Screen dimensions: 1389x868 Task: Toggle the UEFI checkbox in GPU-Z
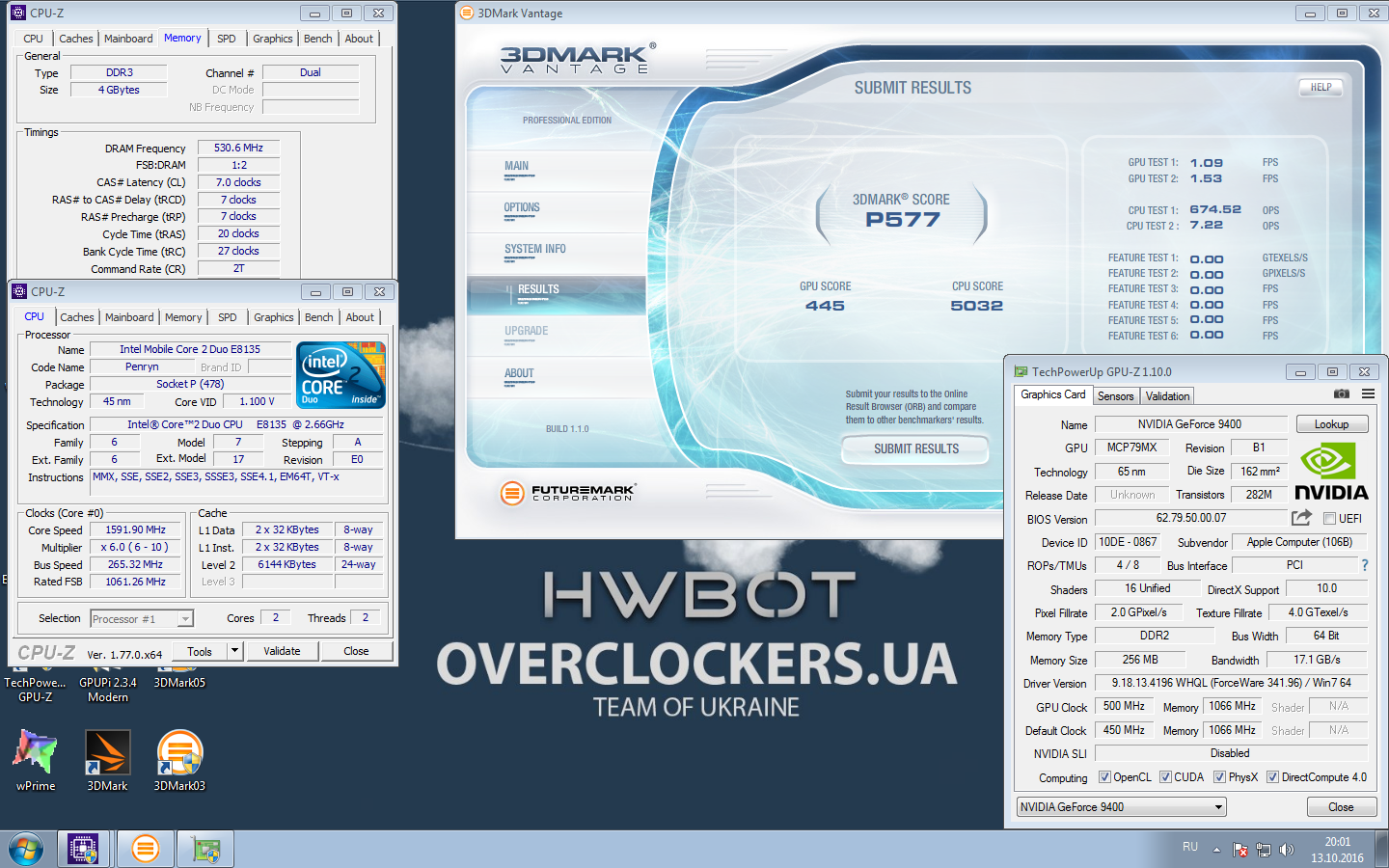coord(1329,518)
